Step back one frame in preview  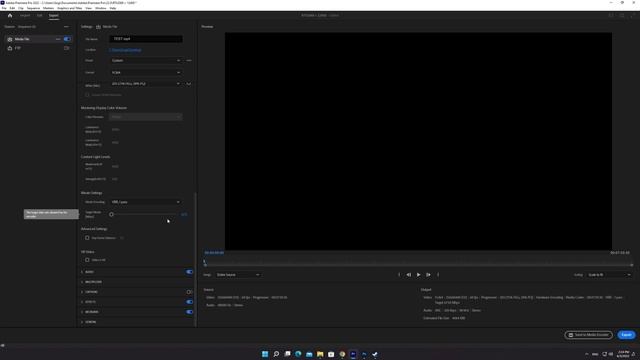point(409,275)
